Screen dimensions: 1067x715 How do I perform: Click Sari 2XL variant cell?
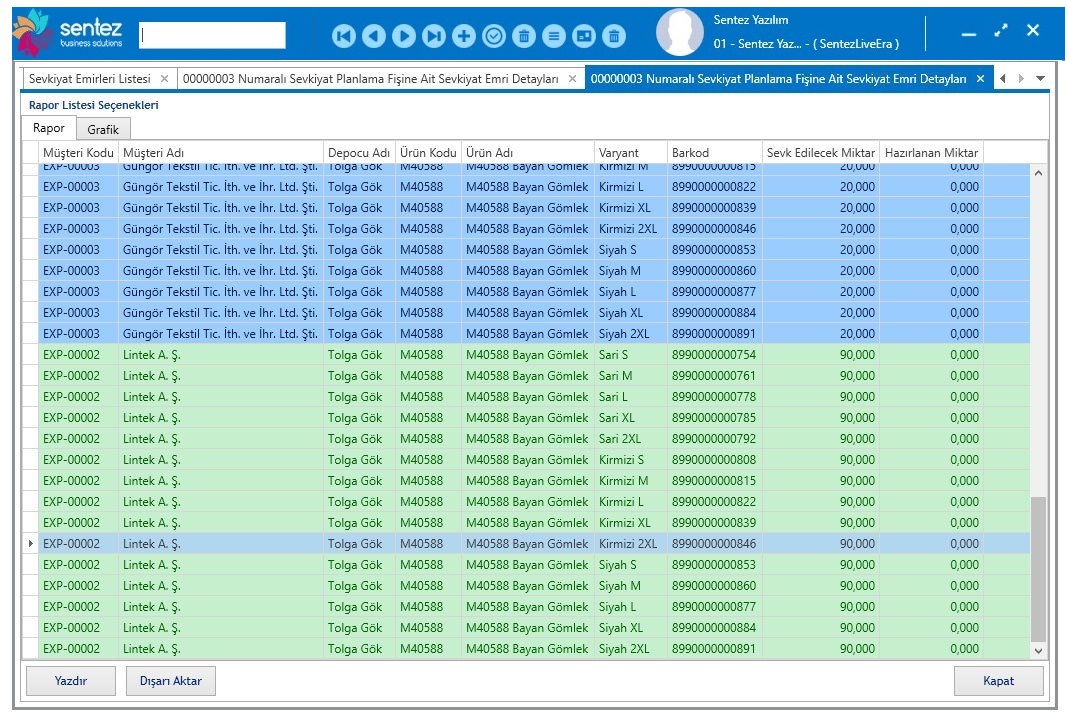(x=630, y=439)
